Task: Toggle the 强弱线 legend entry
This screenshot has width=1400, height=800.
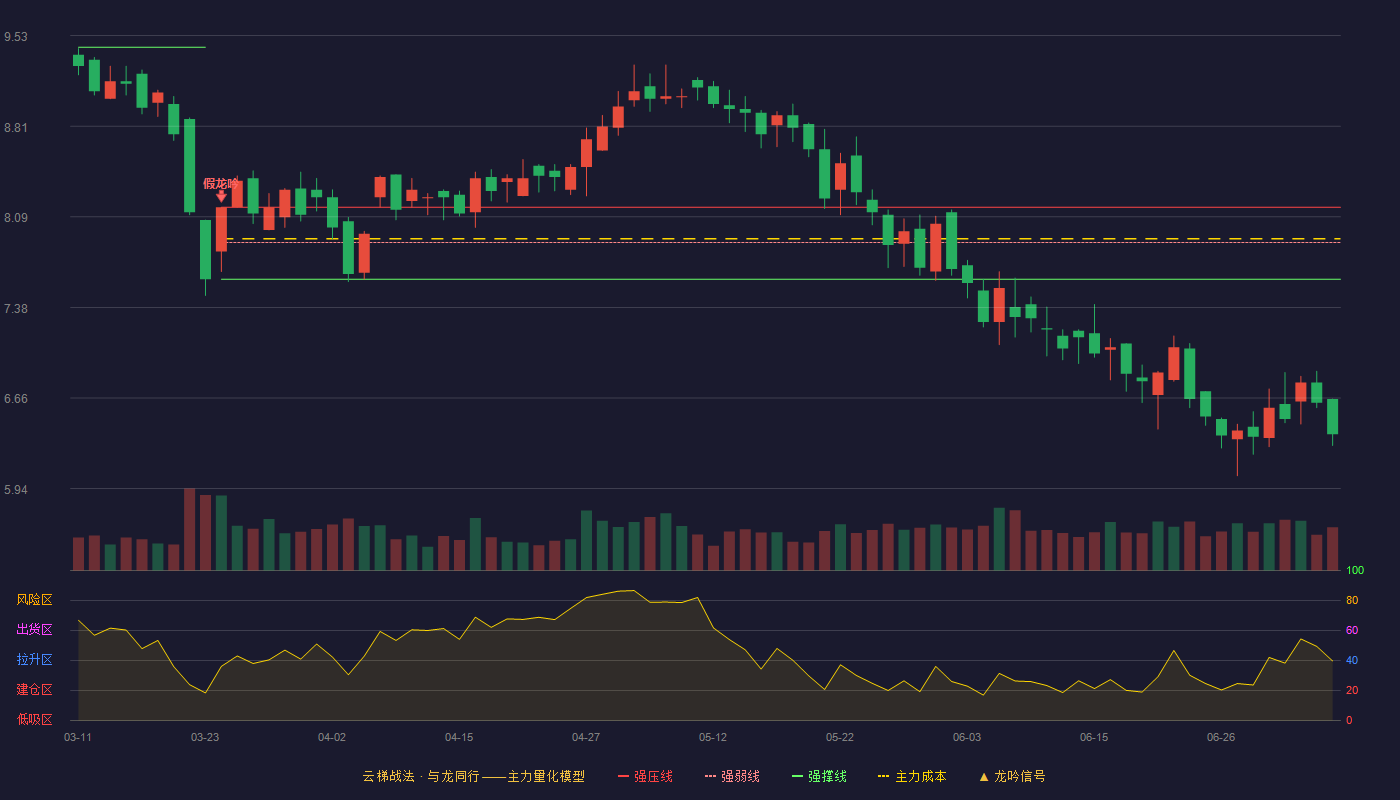Action: tap(732, 776)
